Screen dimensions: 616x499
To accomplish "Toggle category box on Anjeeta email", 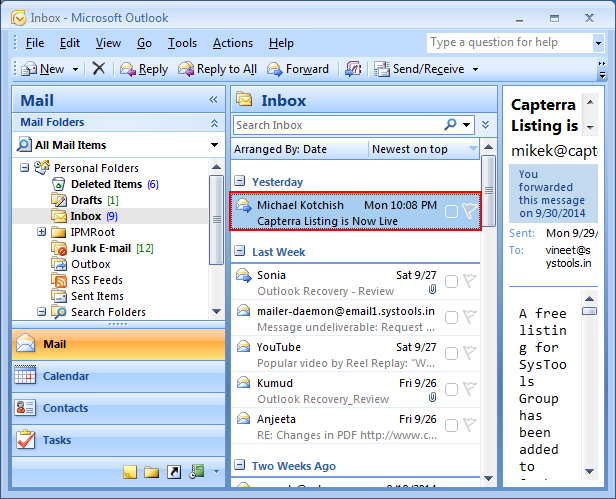I will [x=451, y=425].
